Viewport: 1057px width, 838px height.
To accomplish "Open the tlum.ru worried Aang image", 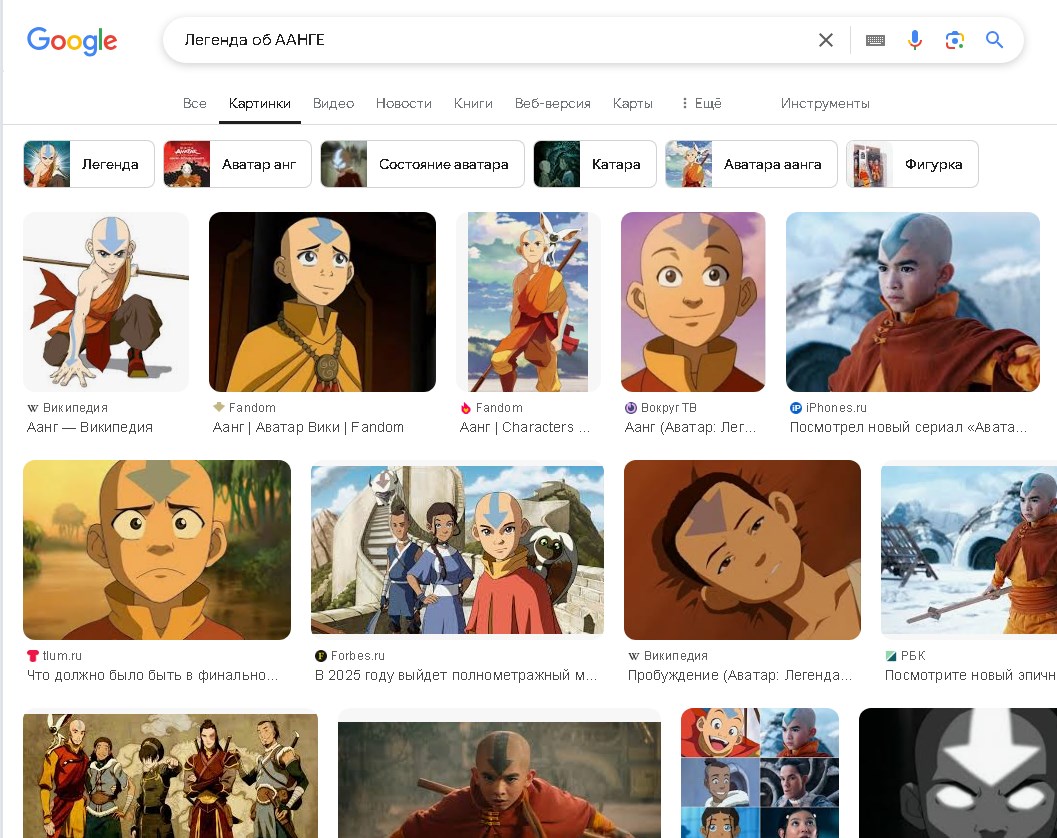I will coord(157,549).
